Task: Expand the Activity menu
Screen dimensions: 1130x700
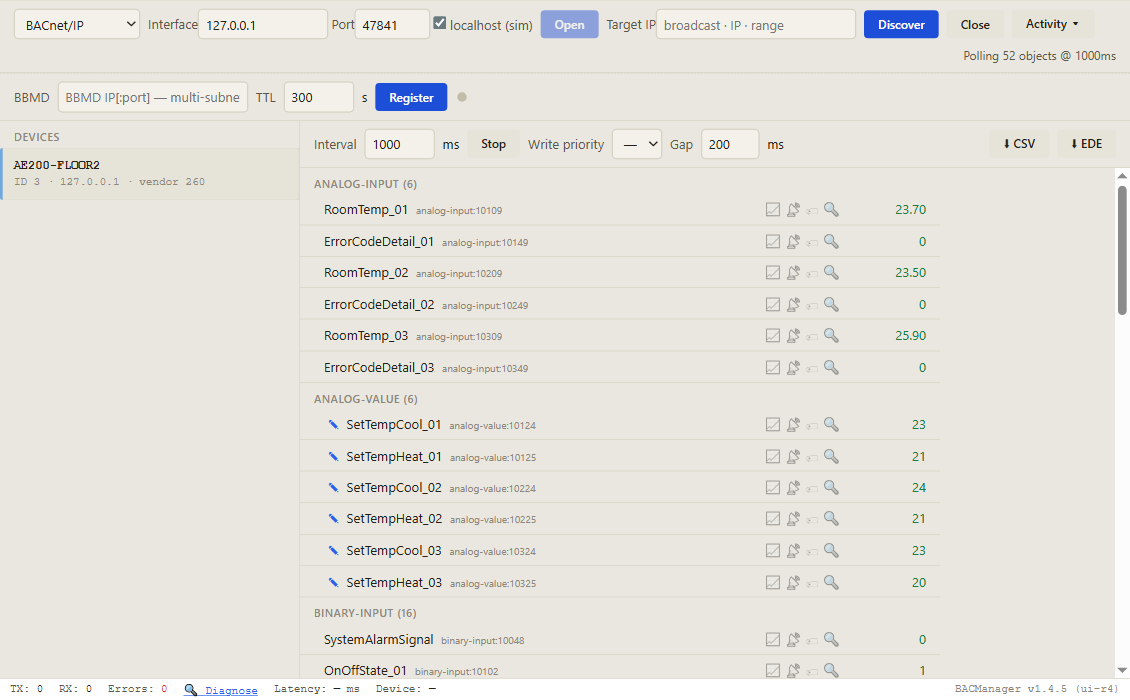Action: pos(1052,24)
